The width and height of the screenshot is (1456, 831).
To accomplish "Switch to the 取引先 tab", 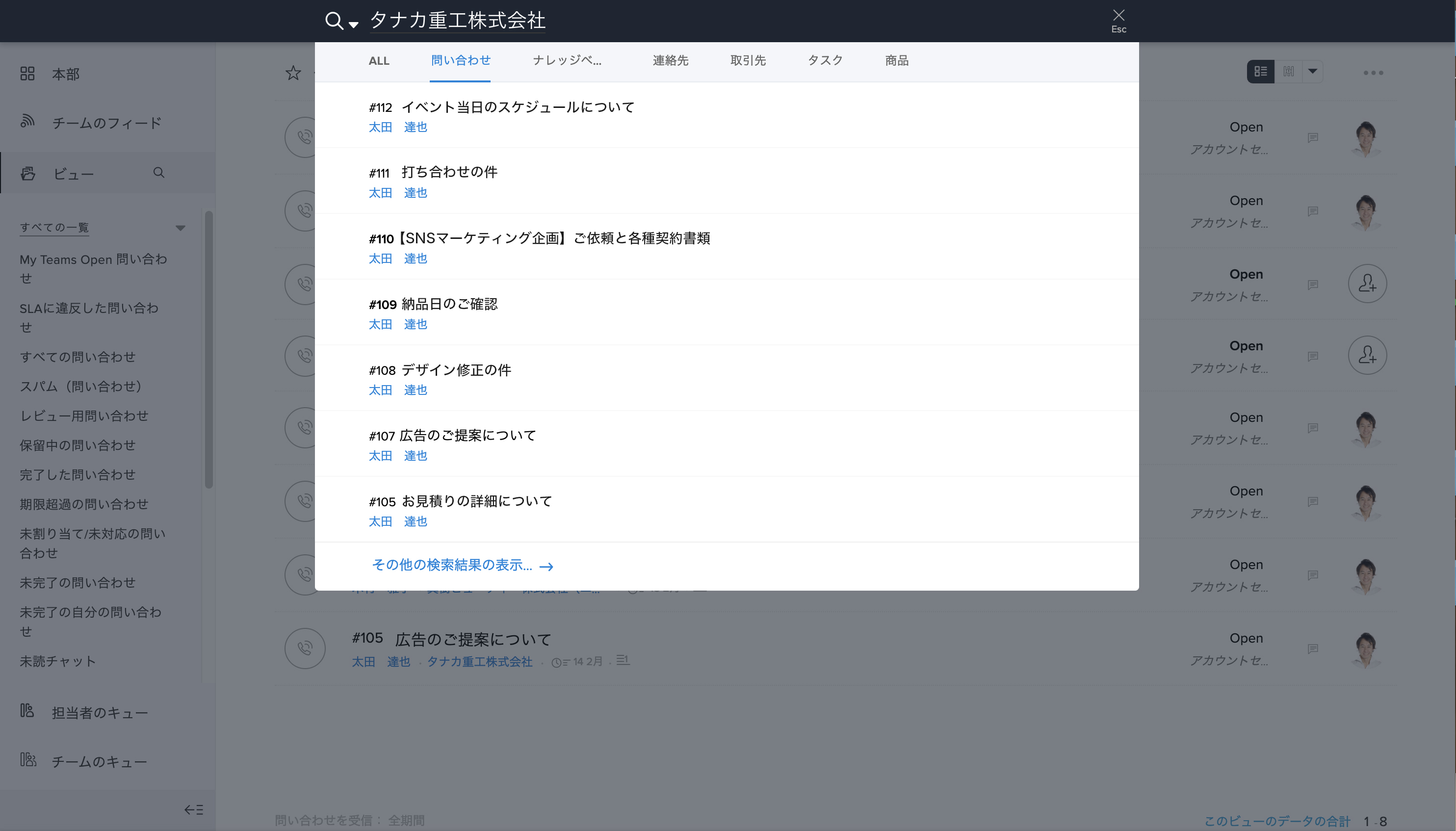I will pyautogui.click(x=748, y=60).
